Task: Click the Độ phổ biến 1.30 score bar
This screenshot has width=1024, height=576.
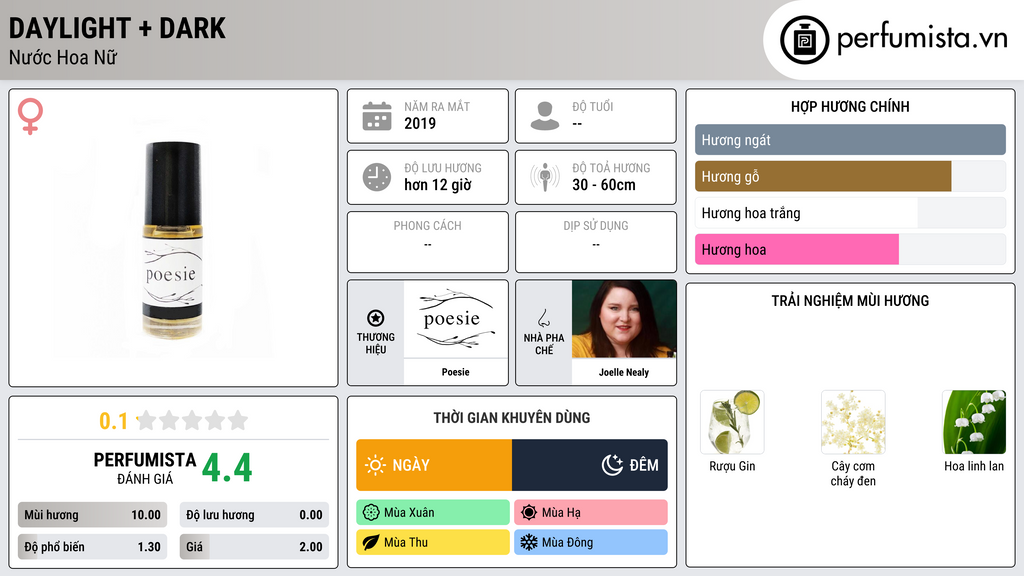Action: (92, 547)
